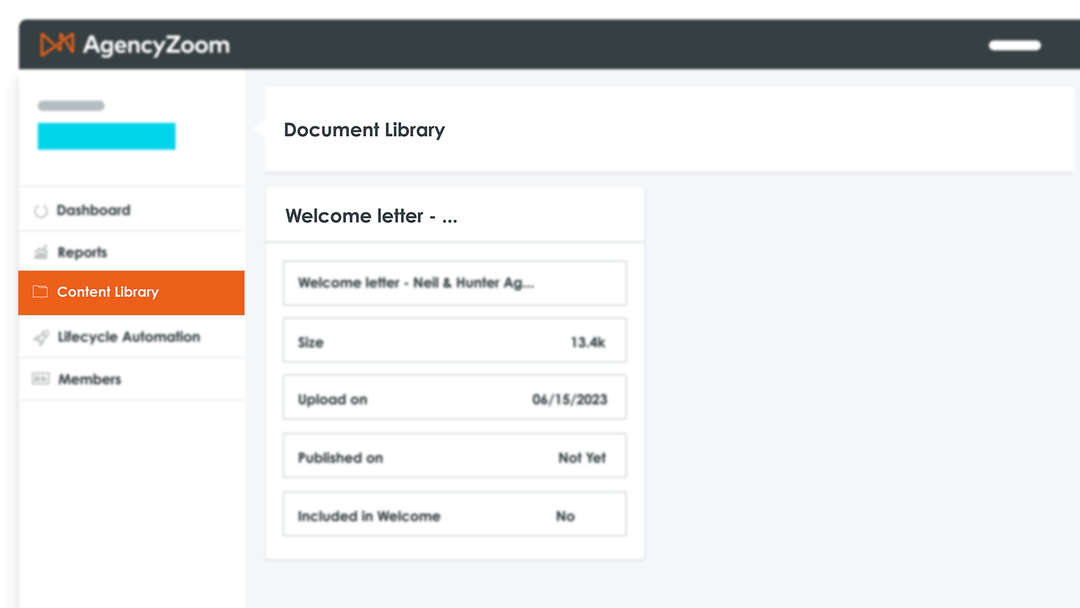This screenshot has height=608, width=1080.
Task: Open the Dashboard menu item
Action: [x=94, y=210]
